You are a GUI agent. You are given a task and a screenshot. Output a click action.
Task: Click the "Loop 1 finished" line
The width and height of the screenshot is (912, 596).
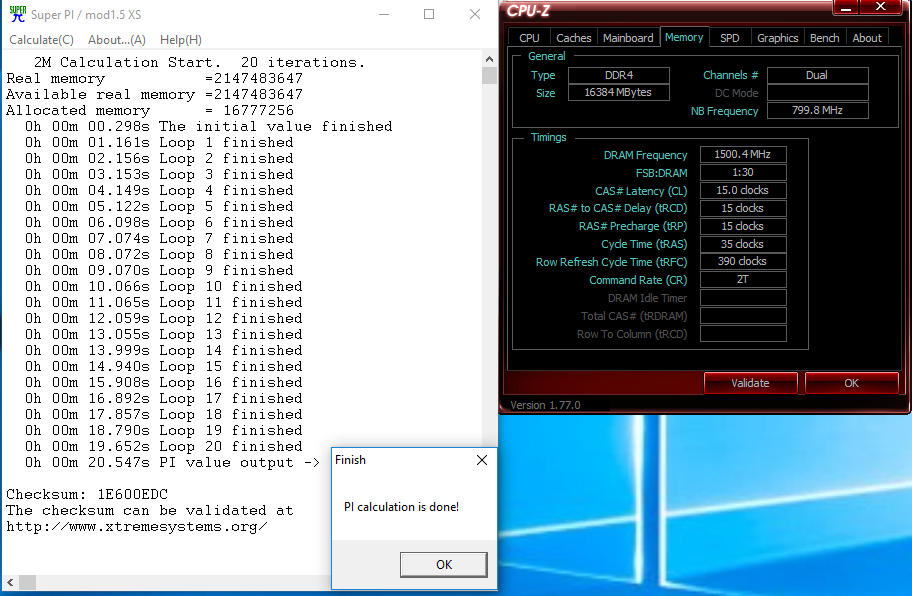[159, 142]
